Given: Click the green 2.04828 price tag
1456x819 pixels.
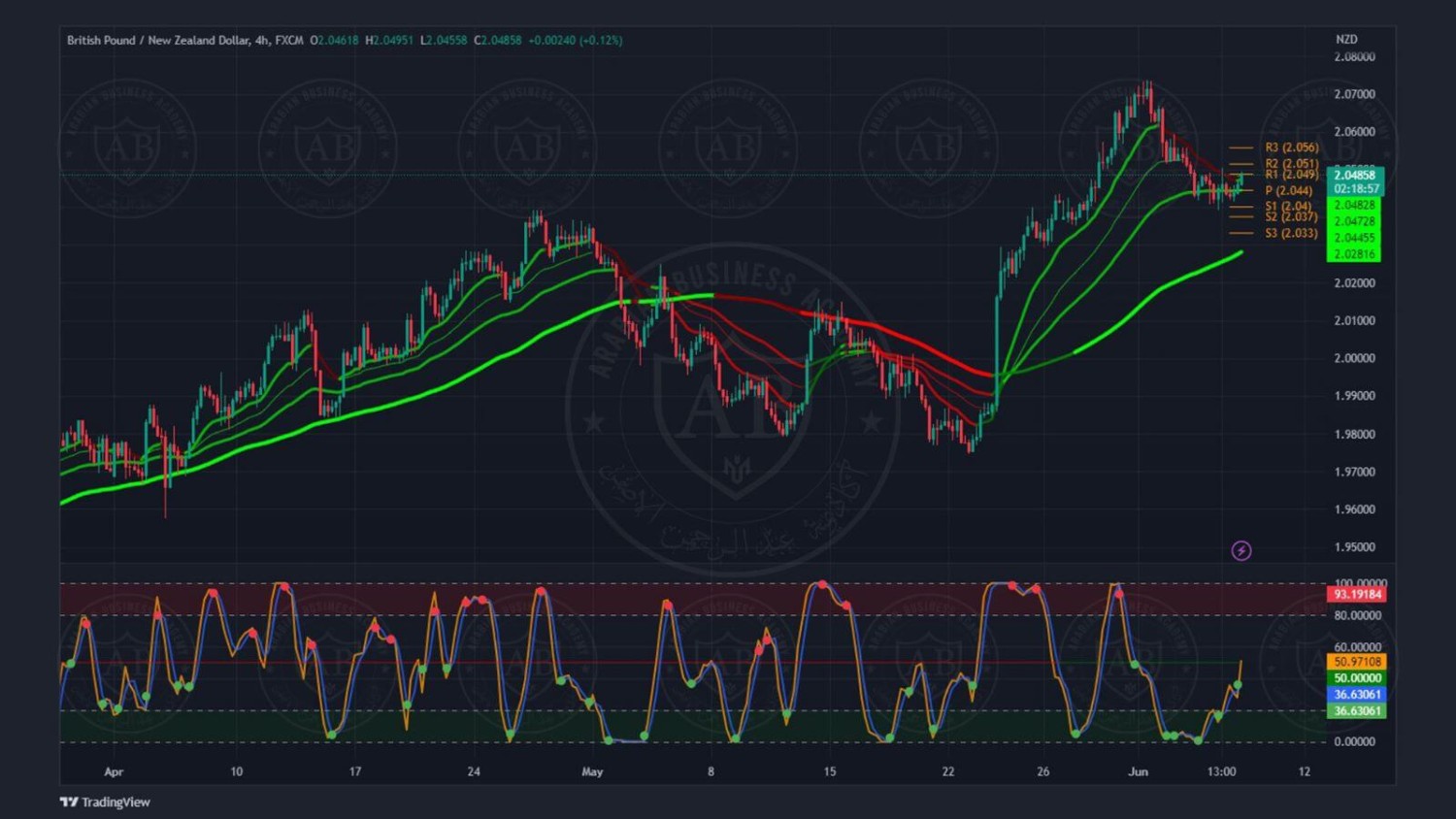Looking at the screenshot, I should (x=1354, y=206).
